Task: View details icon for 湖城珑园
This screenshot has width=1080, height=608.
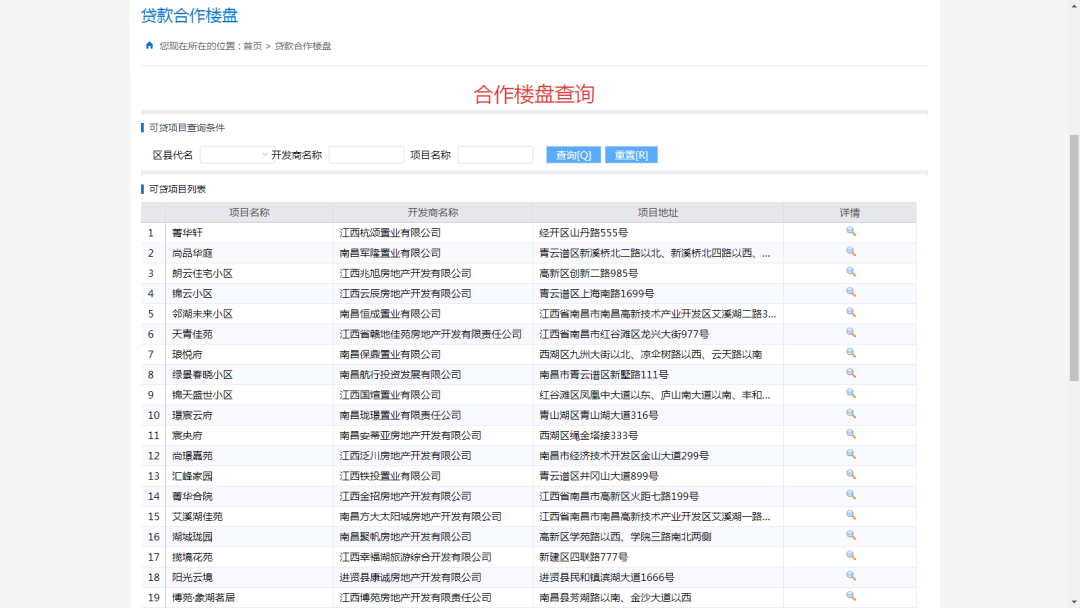Action: 851,536
